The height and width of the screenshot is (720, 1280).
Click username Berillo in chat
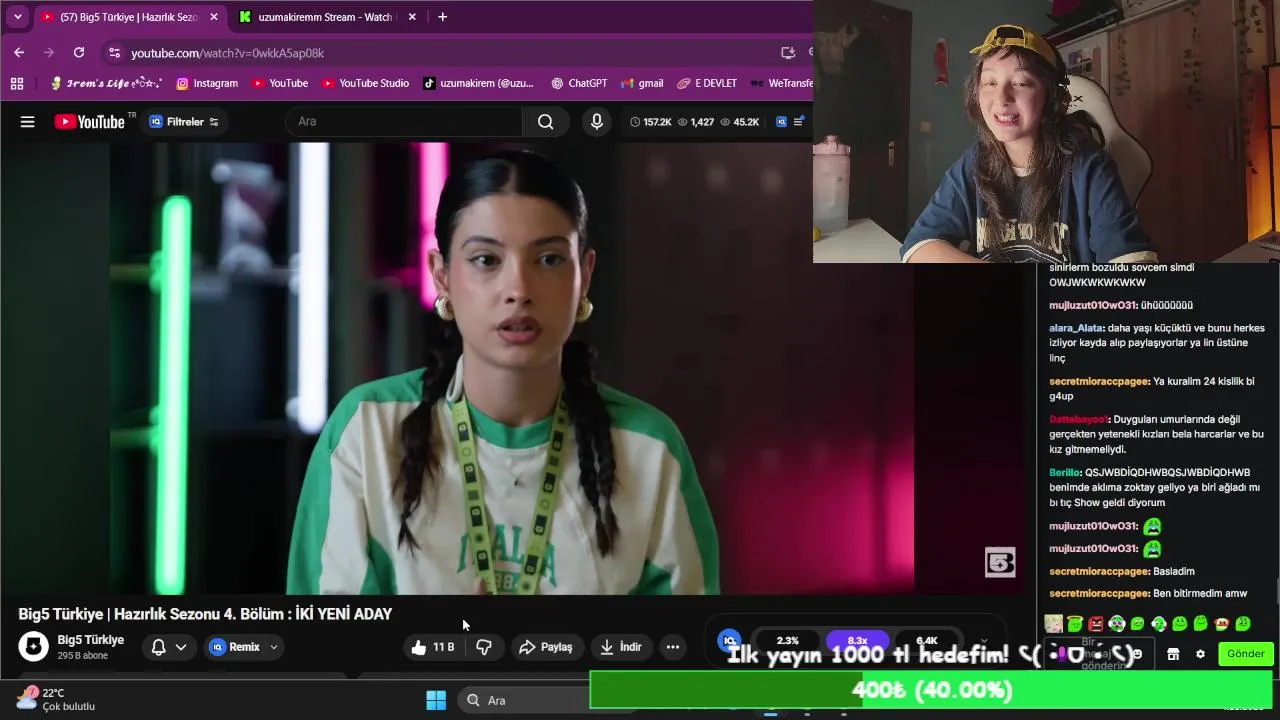[1065, 472]
